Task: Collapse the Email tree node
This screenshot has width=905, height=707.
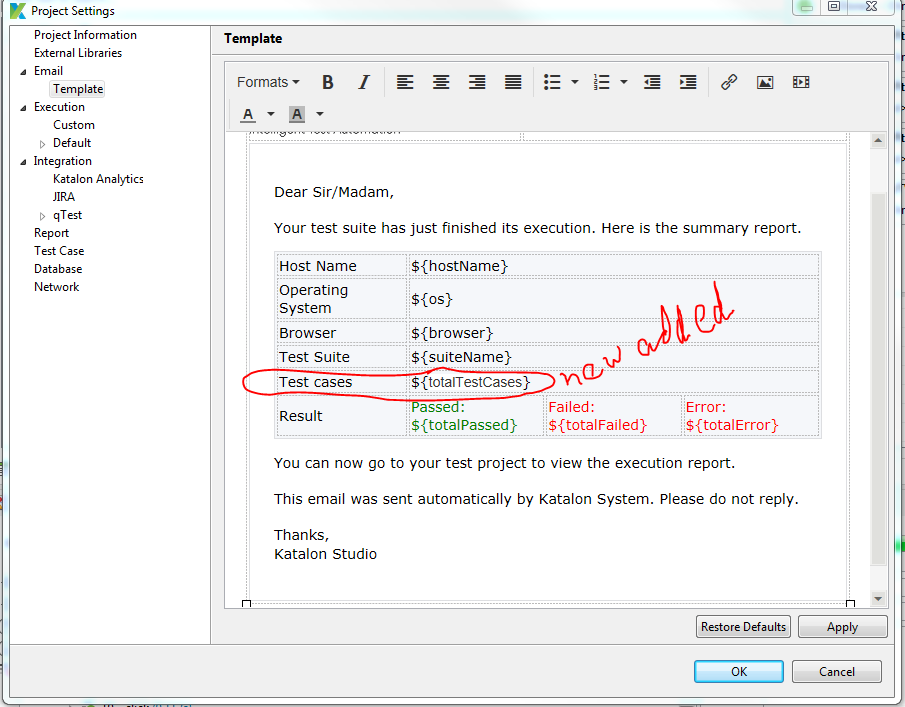Action: click(x=23, y=72)
